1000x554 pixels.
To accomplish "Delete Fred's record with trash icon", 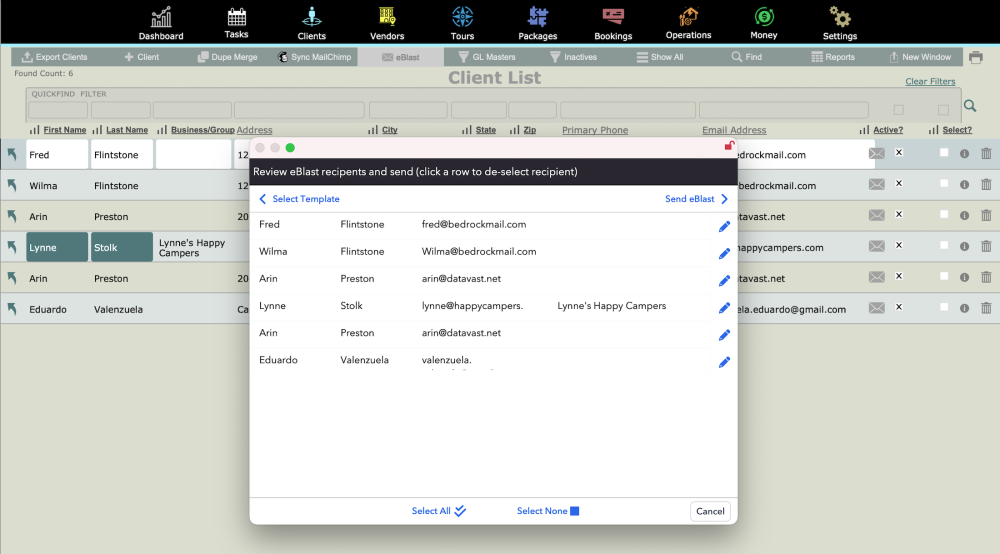I will [986, 153].
